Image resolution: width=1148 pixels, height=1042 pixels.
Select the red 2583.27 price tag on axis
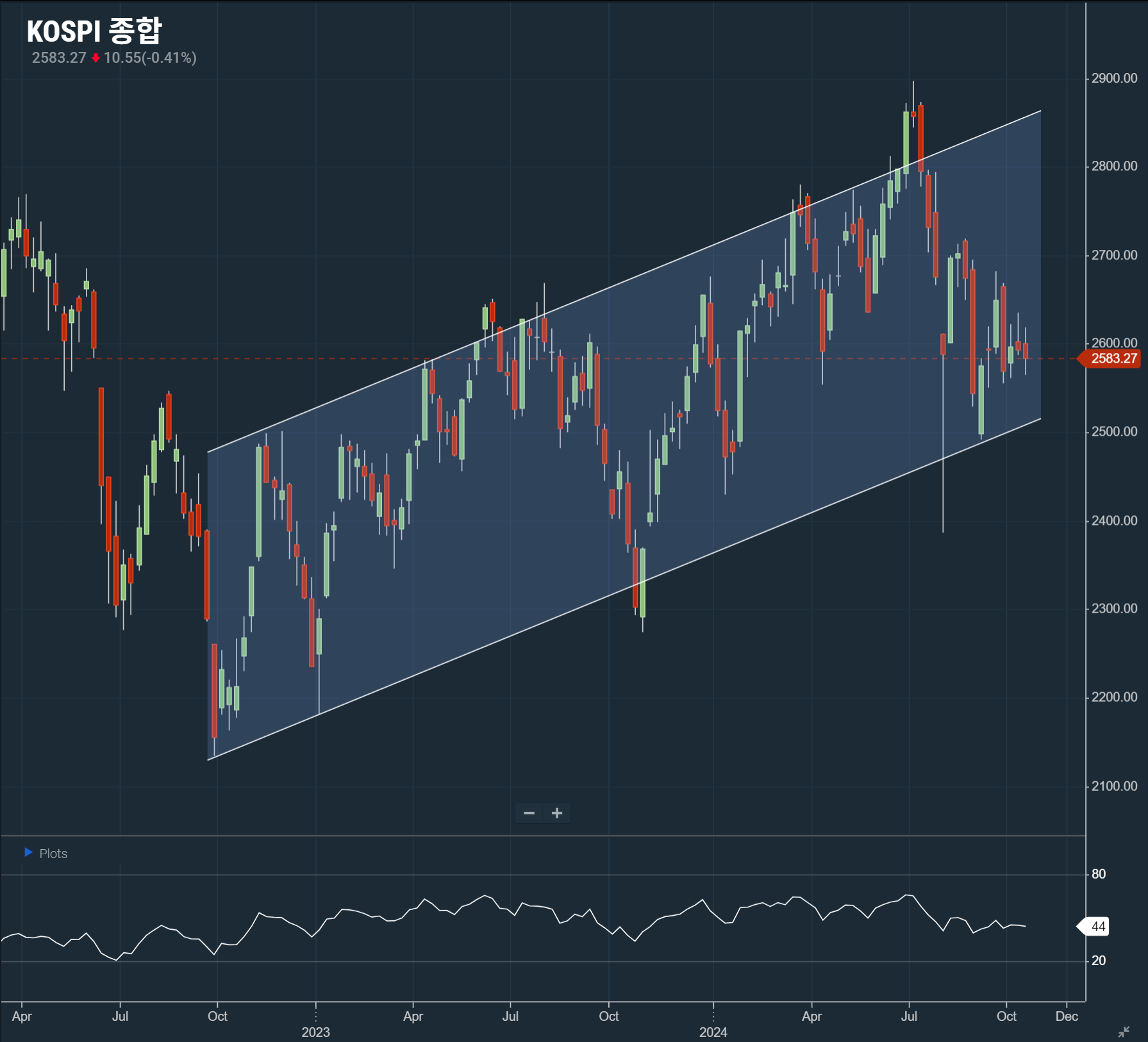(x=1113, y=359)
